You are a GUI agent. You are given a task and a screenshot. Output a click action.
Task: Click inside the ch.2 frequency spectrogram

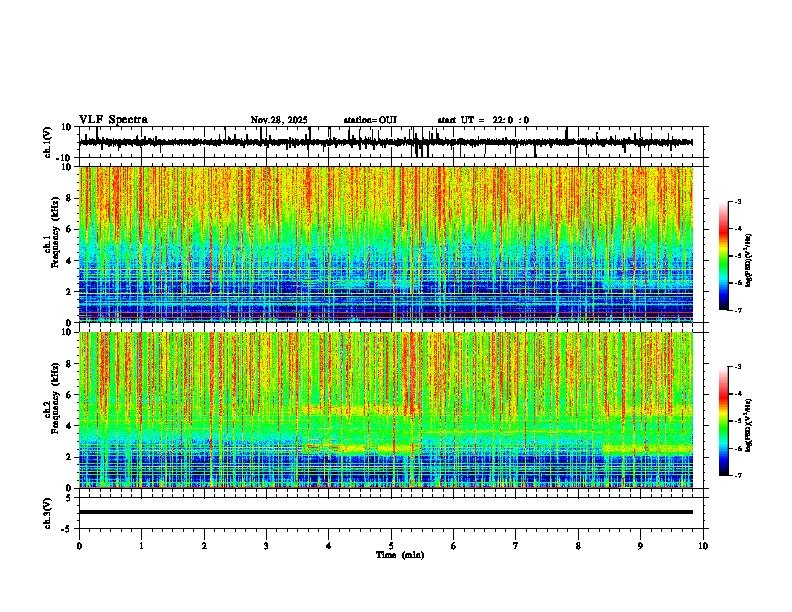coord(386,410)
